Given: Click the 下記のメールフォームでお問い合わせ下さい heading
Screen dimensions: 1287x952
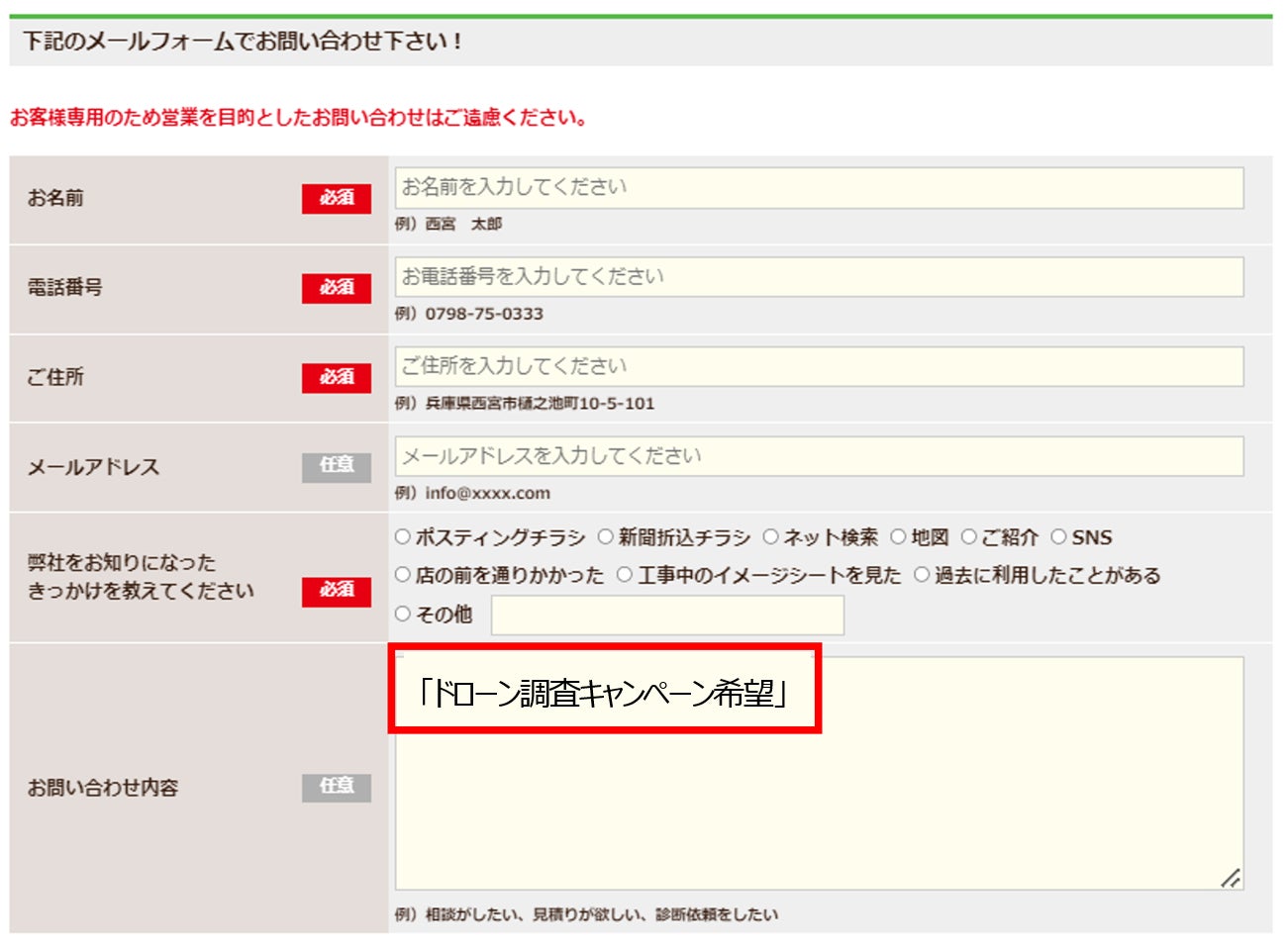Looking at the screenshot, I should pyautogui.click(x=243, y=42).
